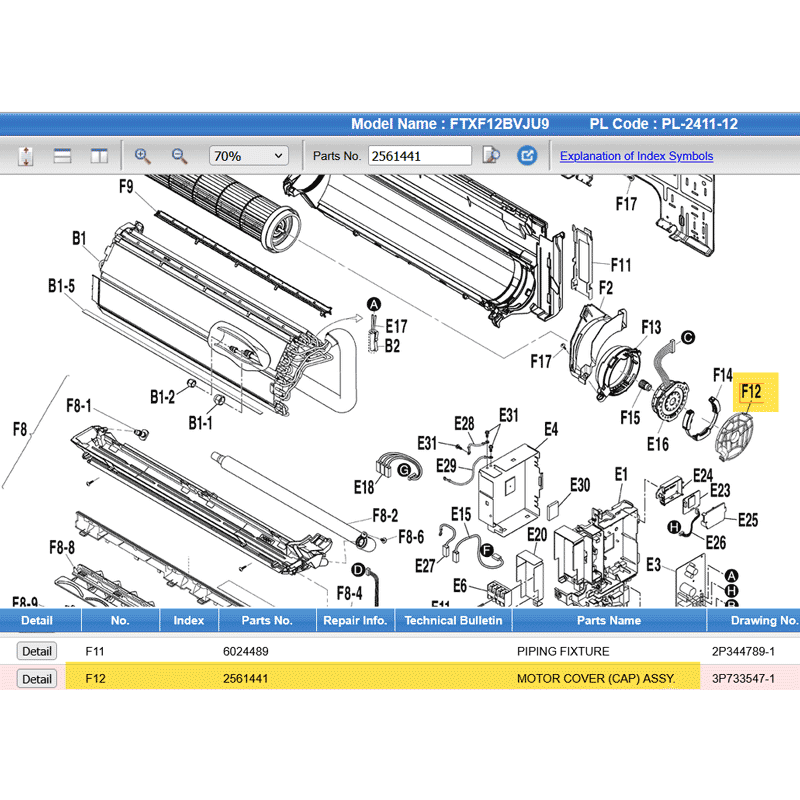Image resolution: width=800 pixels, height=800 pixels.
Task: Open Explanation of Index Symbols link
Action: 636,156
